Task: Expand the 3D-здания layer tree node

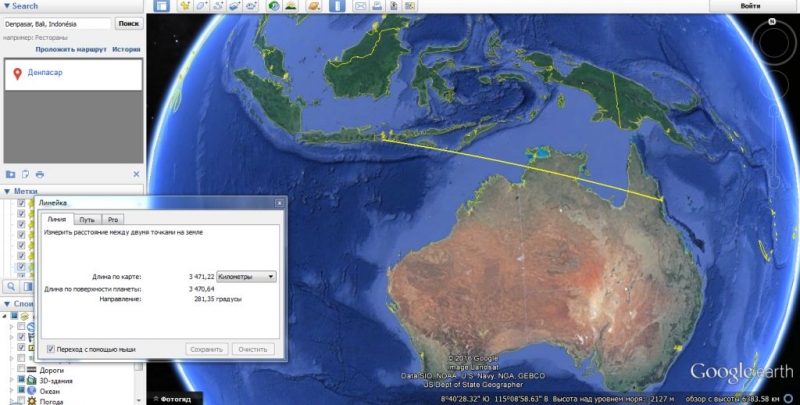Action: coord(12,381)
